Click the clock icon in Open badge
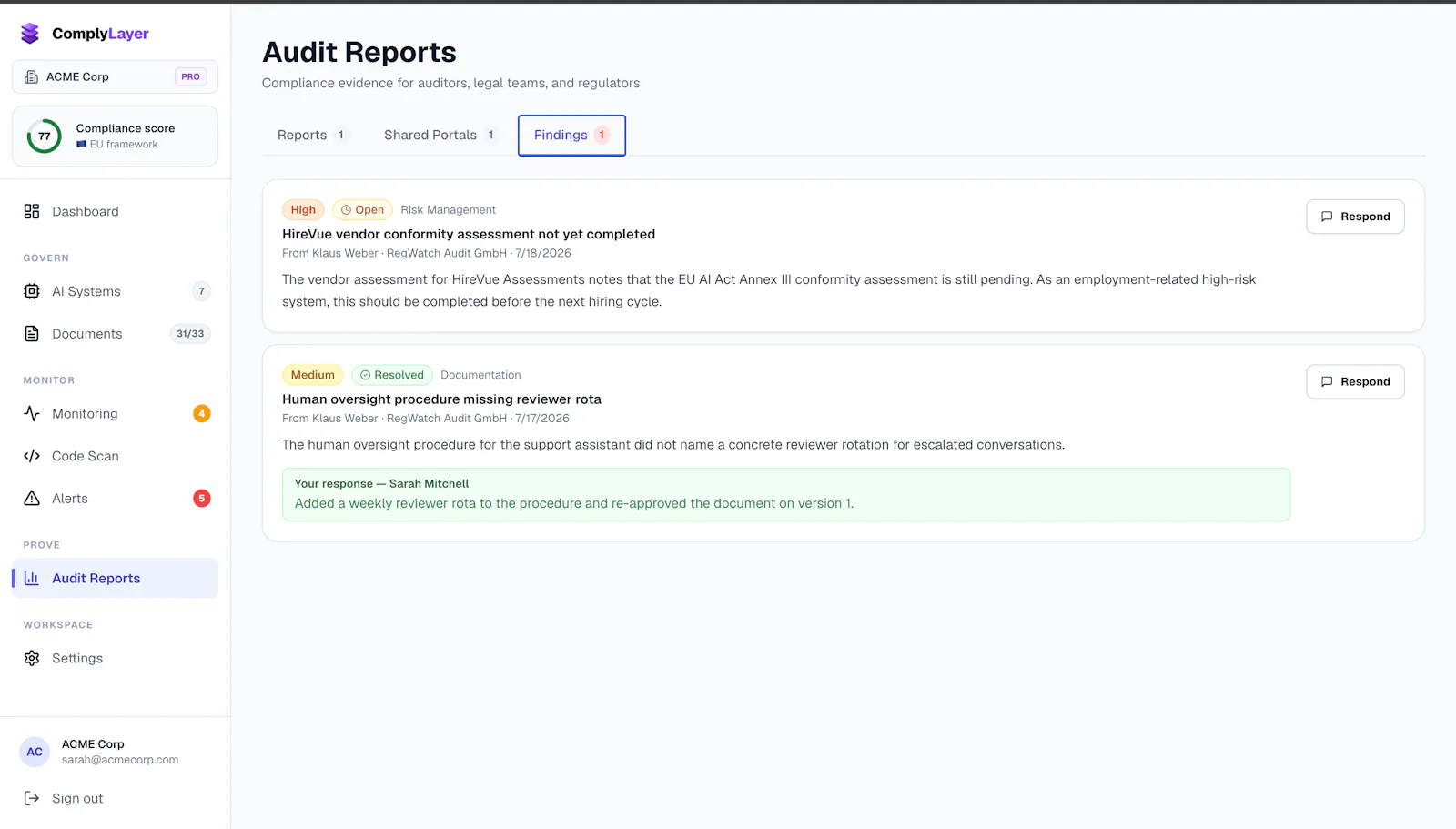This screenshot has width=1456, height=829. [347, 210]
